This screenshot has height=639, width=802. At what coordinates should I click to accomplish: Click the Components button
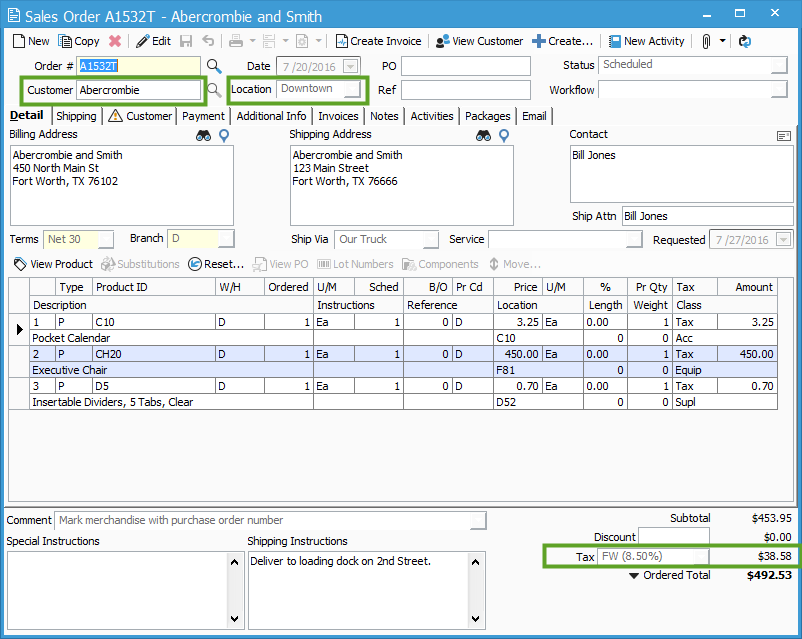coord(440,264)
